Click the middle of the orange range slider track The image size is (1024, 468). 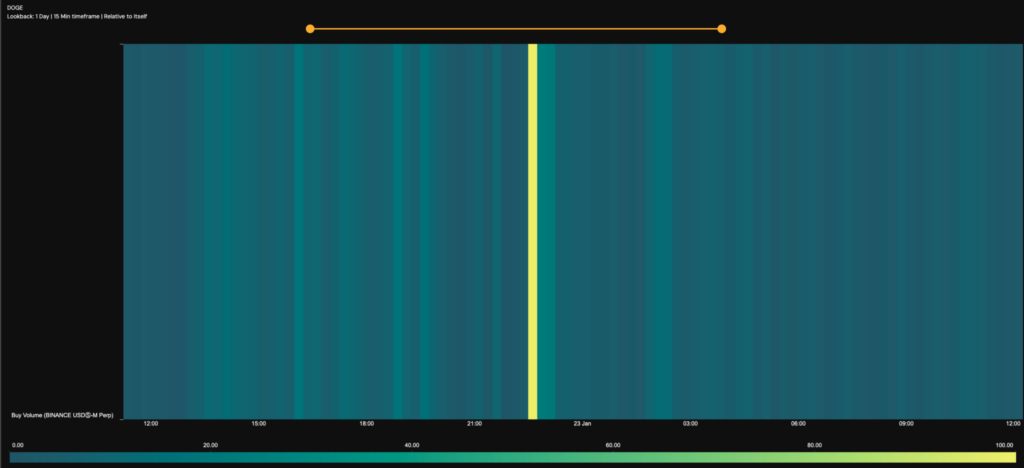pos(515,29)
